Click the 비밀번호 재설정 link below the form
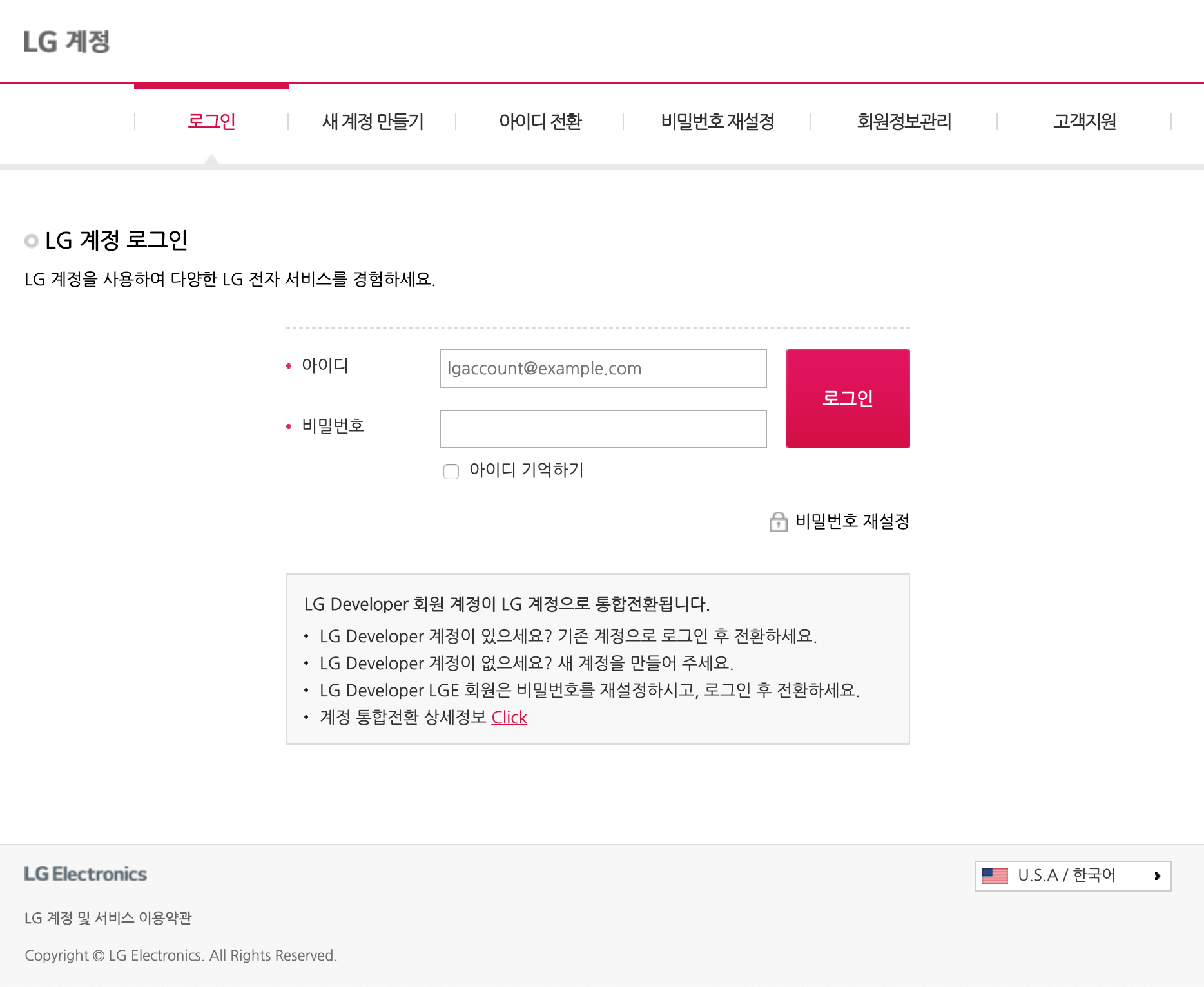The image size is (1204, 987). pyautogui.click(x=852, y=521)
